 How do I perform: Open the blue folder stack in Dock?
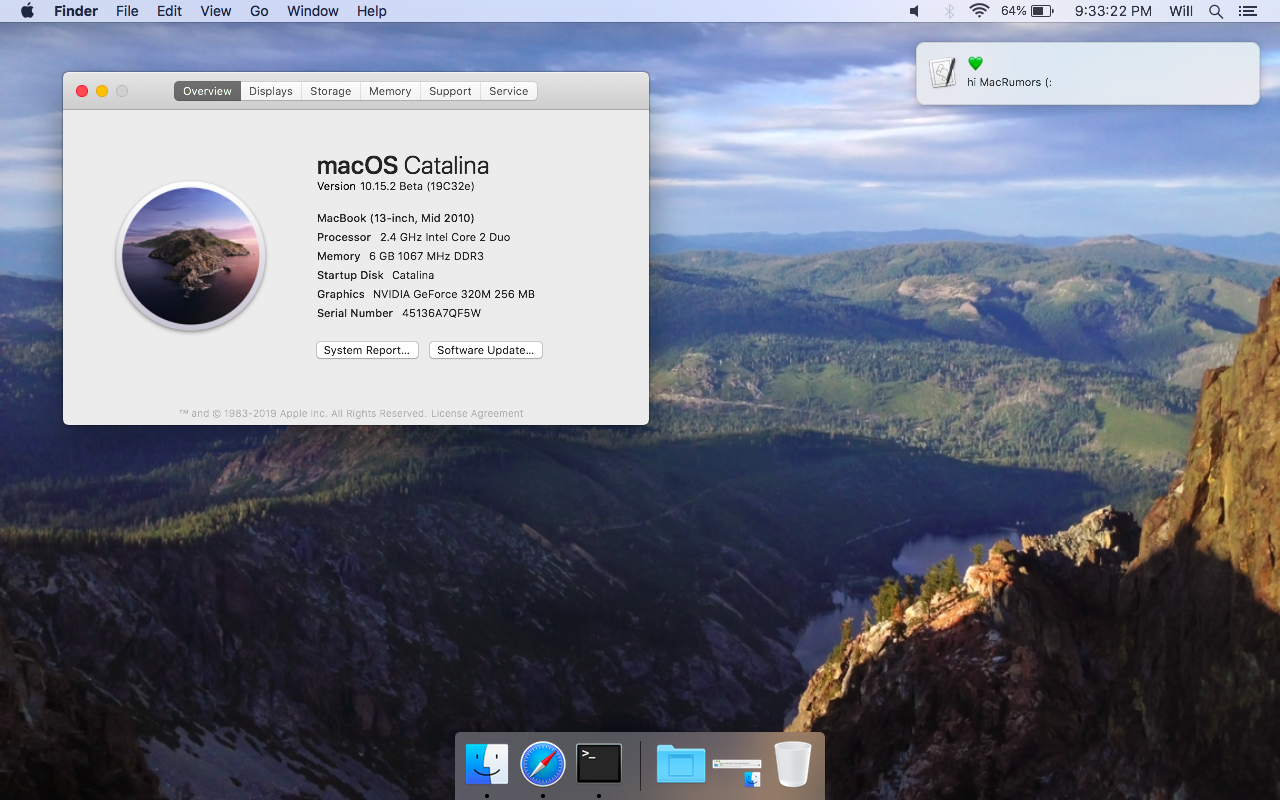tap(681, 764)
